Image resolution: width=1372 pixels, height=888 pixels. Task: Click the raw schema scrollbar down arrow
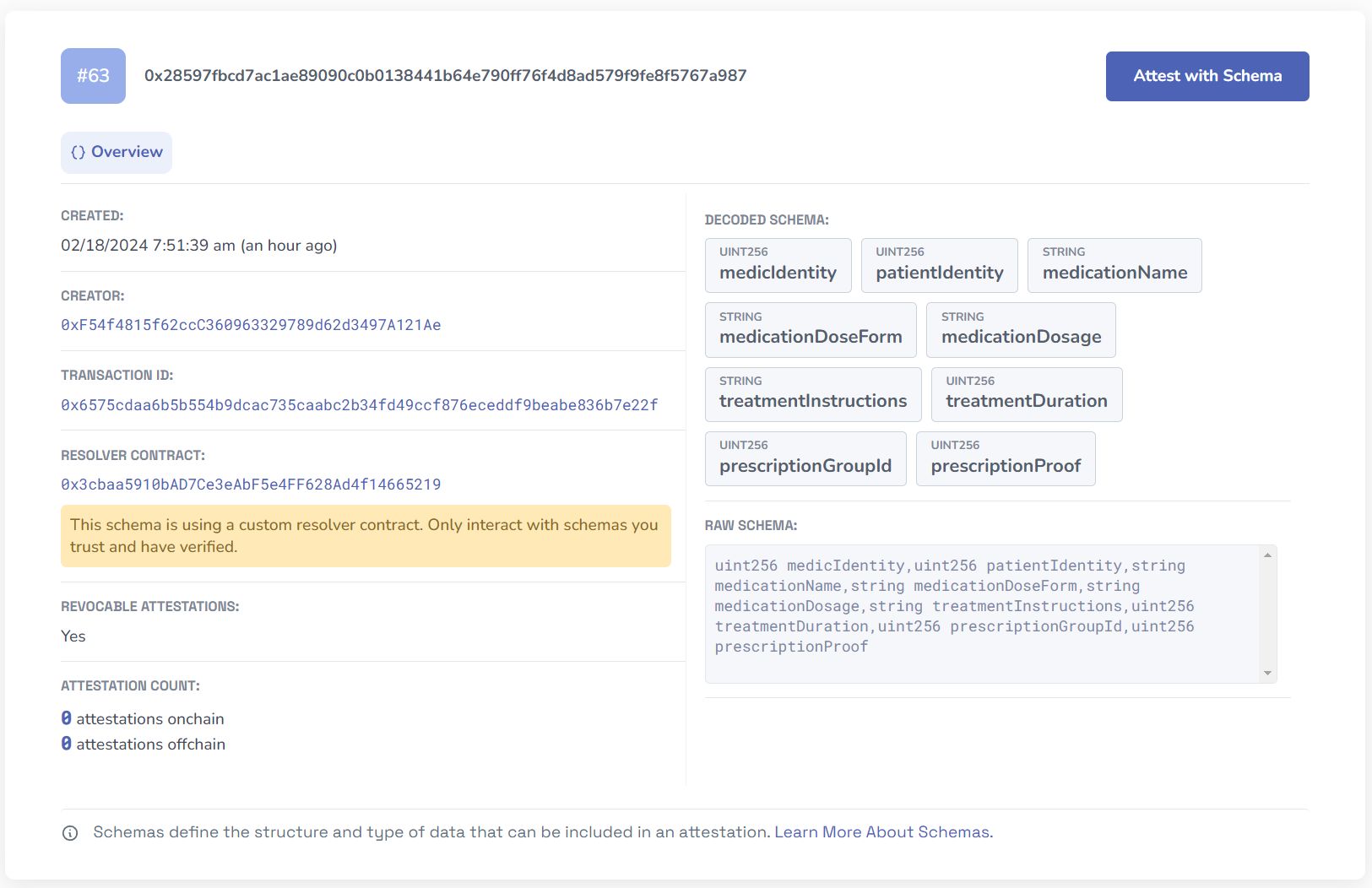click(1267, 674)
